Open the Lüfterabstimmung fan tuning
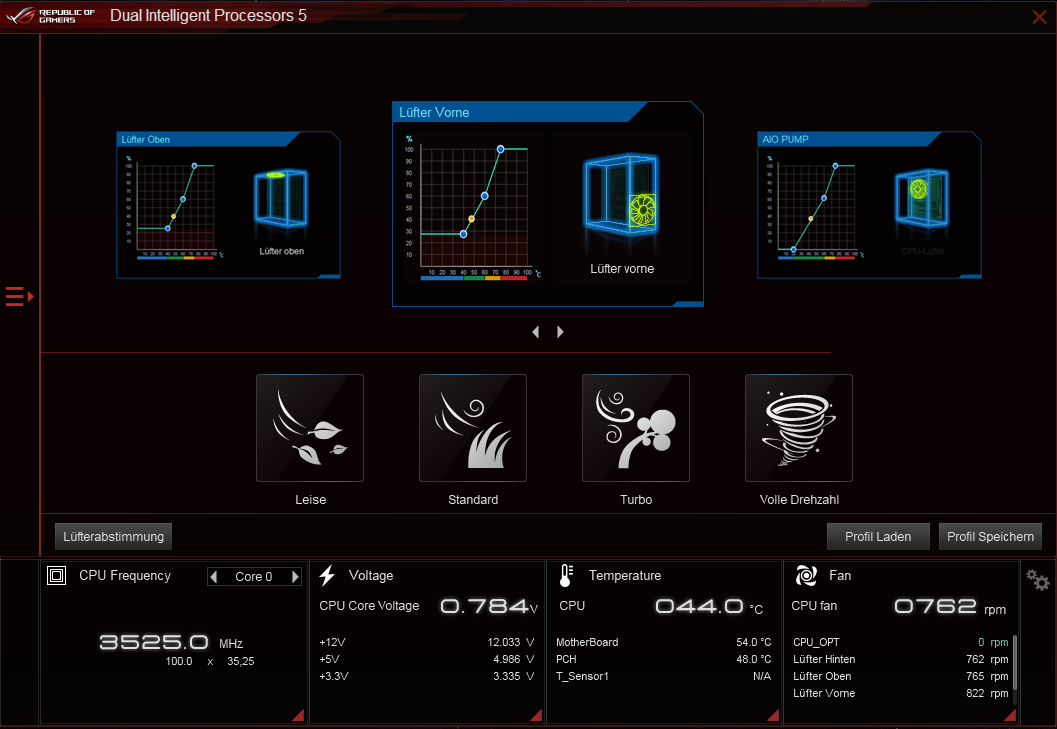The image size is (1057, 729). 113,537
